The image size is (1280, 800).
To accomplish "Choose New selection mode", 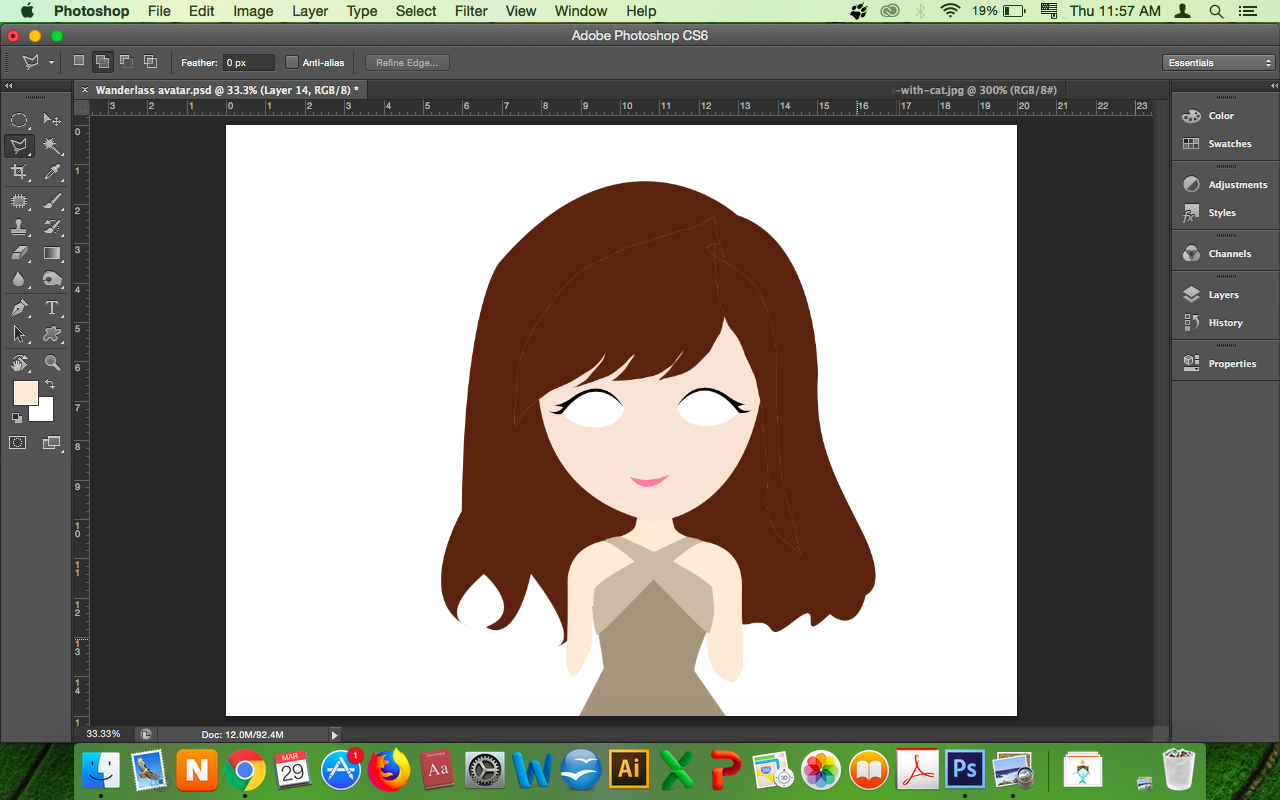I will tap(79, 61).
